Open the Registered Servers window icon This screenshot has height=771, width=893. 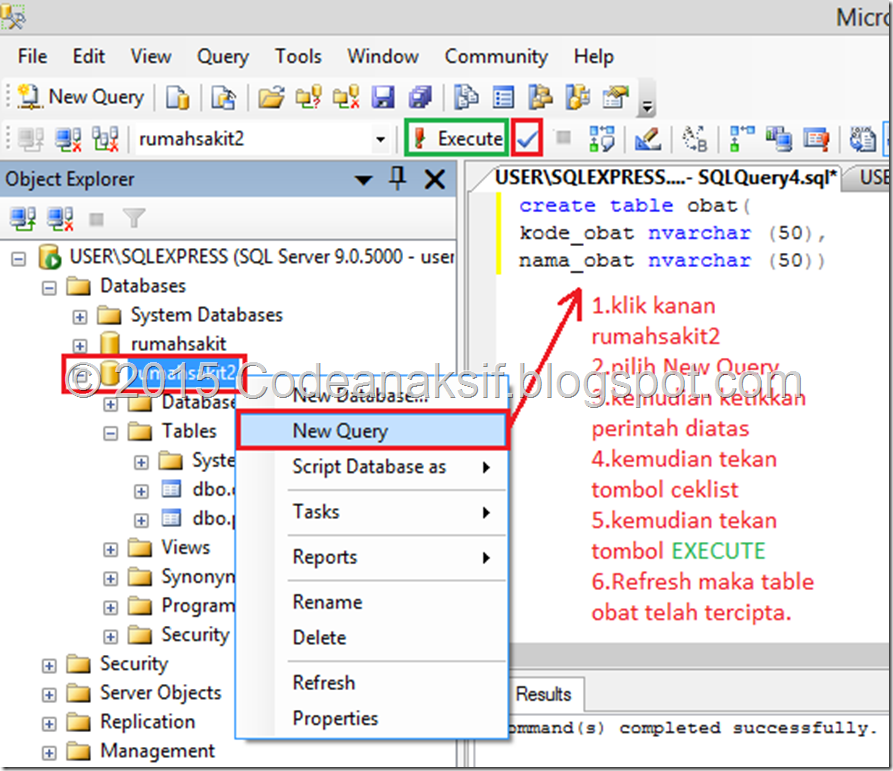[x=466, y=97]
